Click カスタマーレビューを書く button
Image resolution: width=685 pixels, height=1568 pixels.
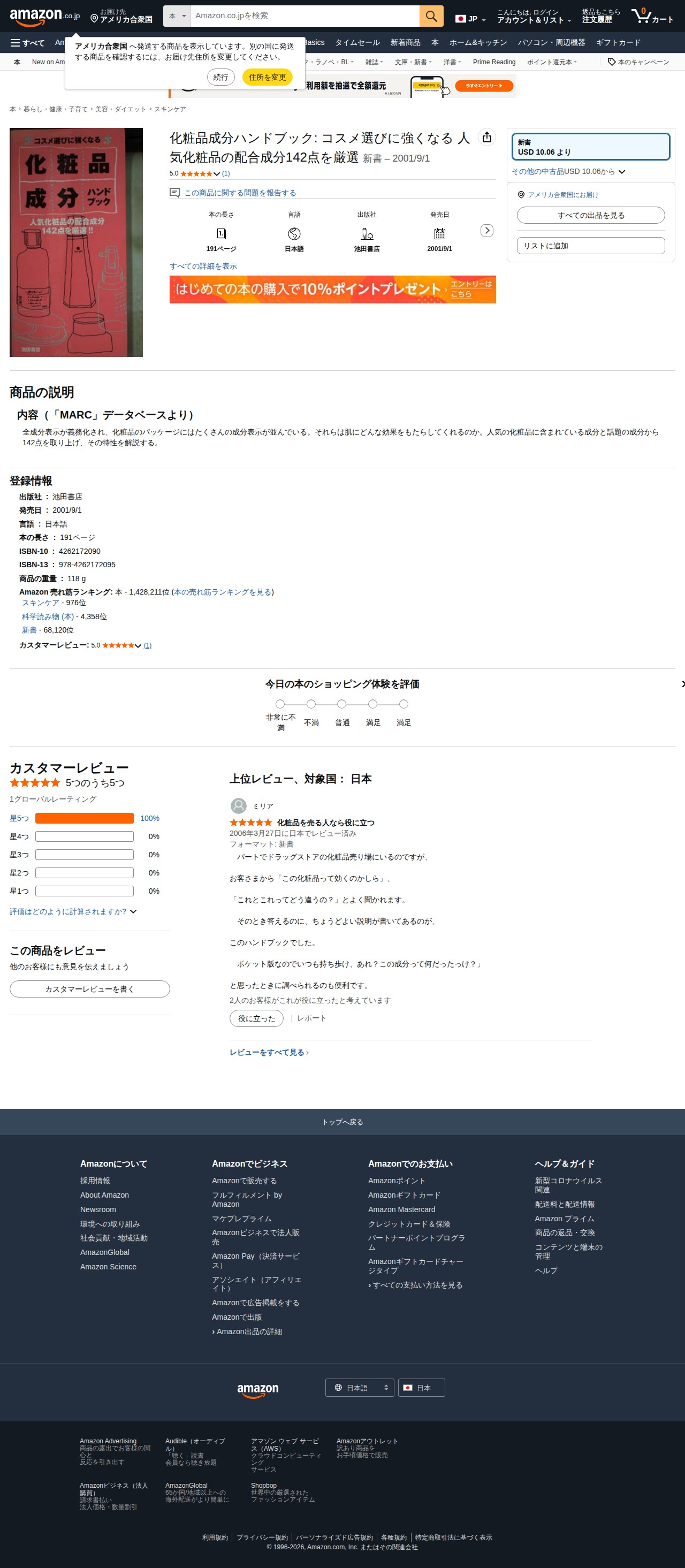coord(89,989)
